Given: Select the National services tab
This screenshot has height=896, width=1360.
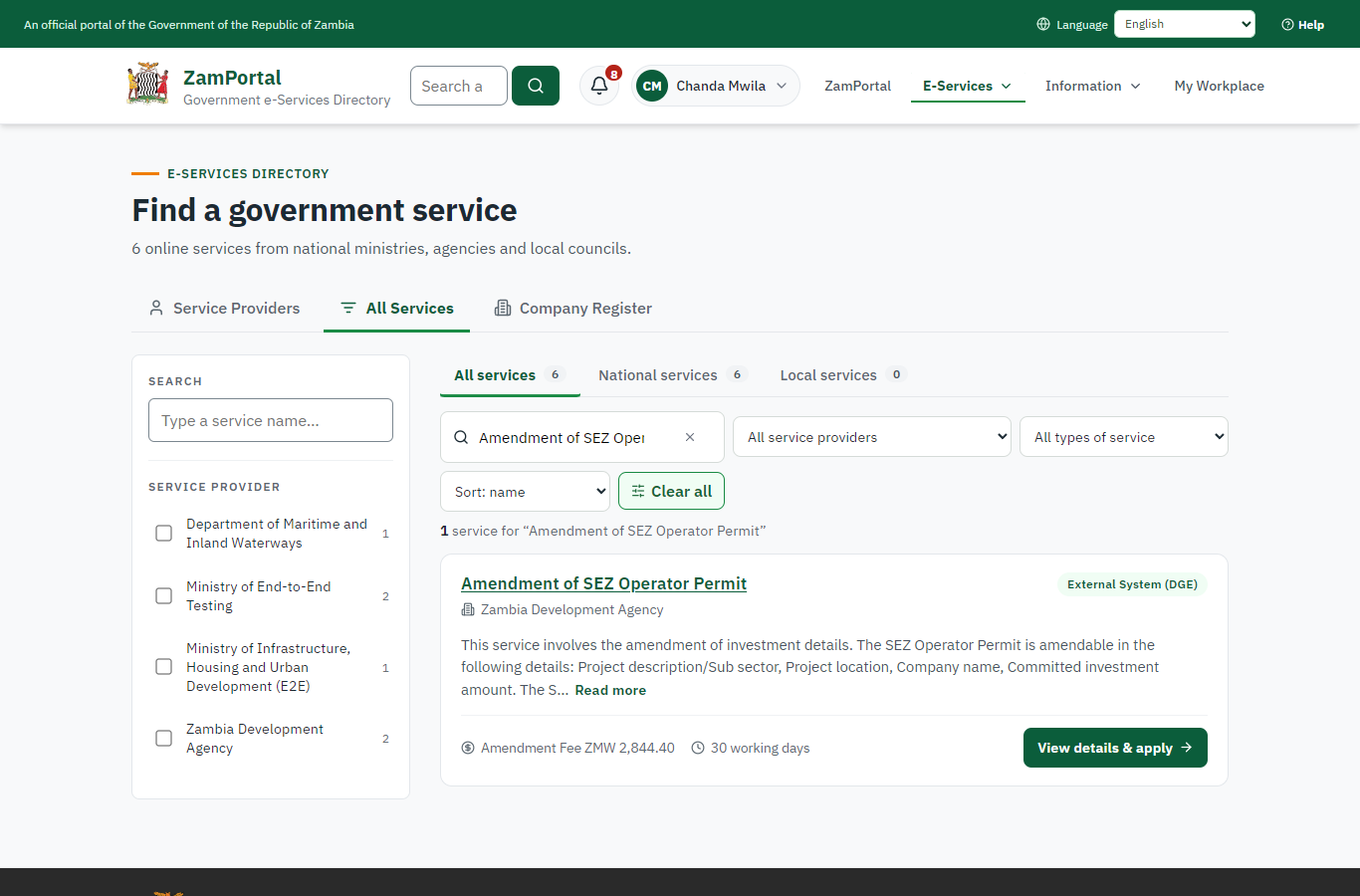Looking at the screenshot, I should [672, 375].
